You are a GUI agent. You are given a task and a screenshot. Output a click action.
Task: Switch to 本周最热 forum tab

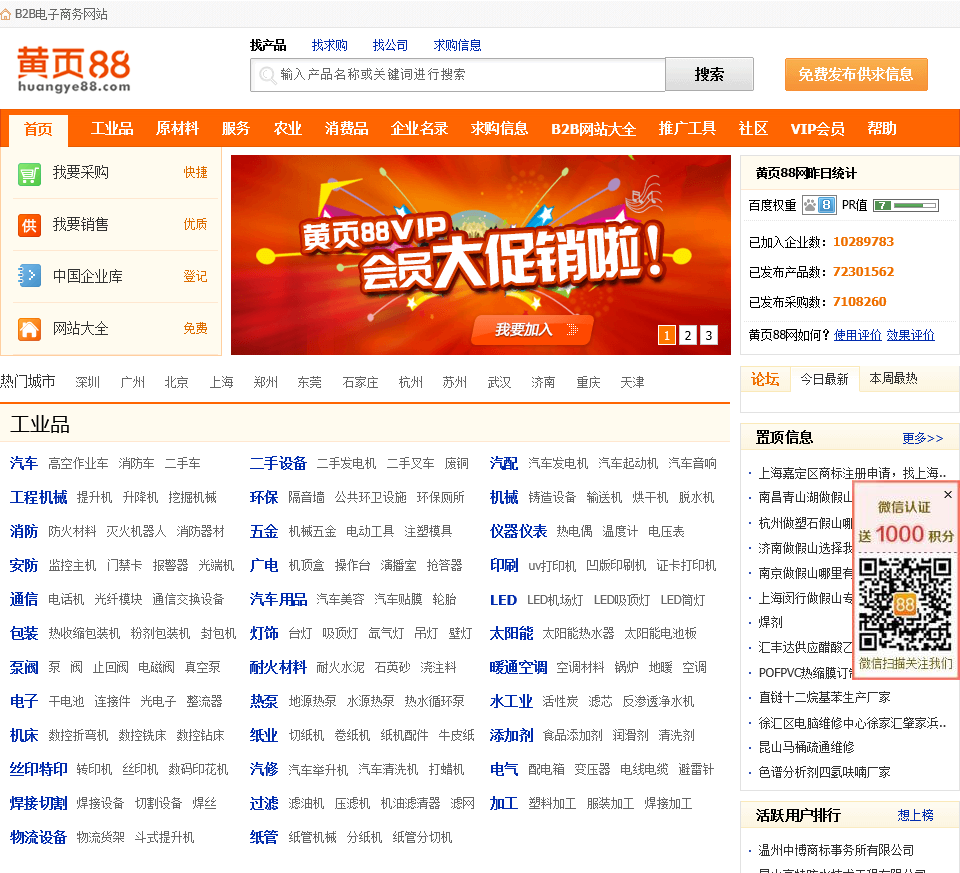click(893, 379)
